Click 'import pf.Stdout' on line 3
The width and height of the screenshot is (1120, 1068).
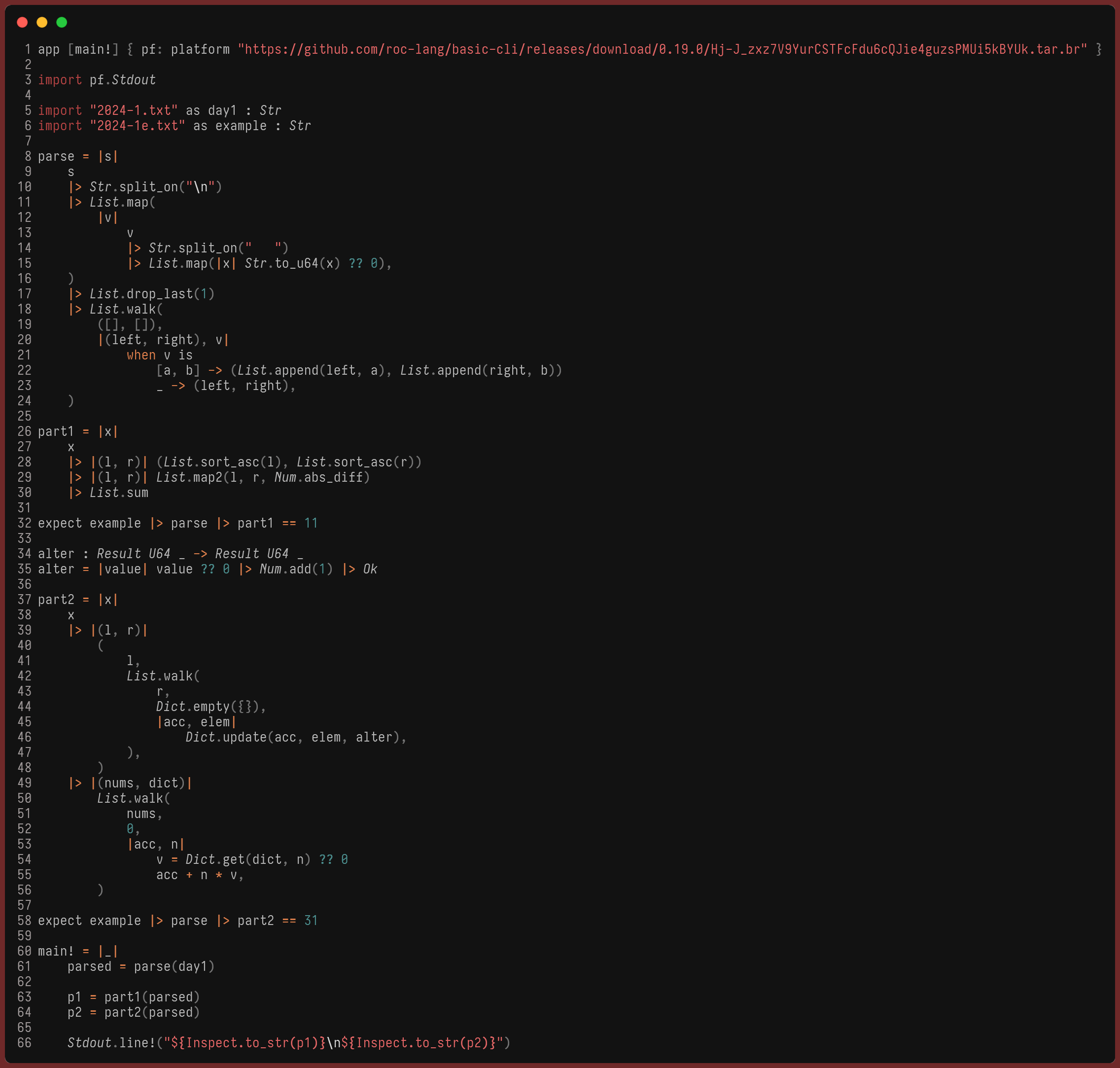97,80
